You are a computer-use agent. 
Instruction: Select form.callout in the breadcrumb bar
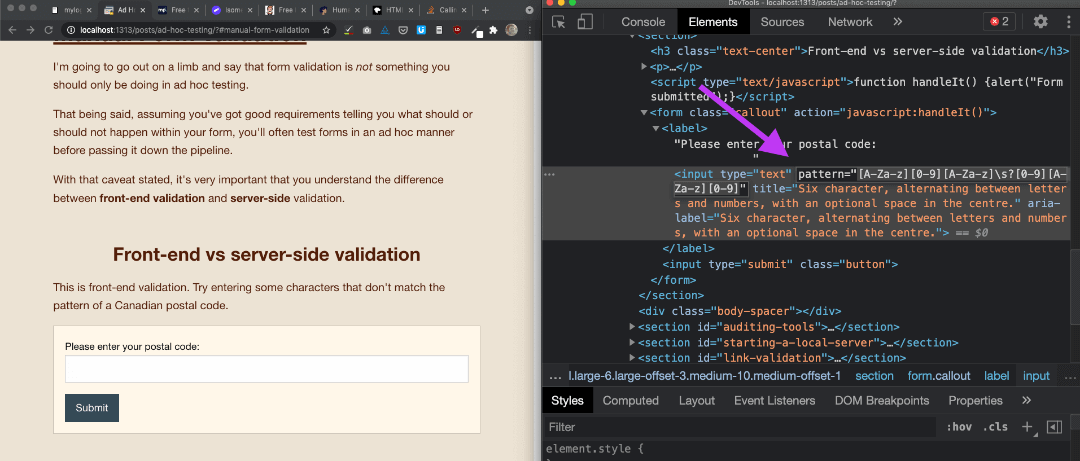(939, 376)
